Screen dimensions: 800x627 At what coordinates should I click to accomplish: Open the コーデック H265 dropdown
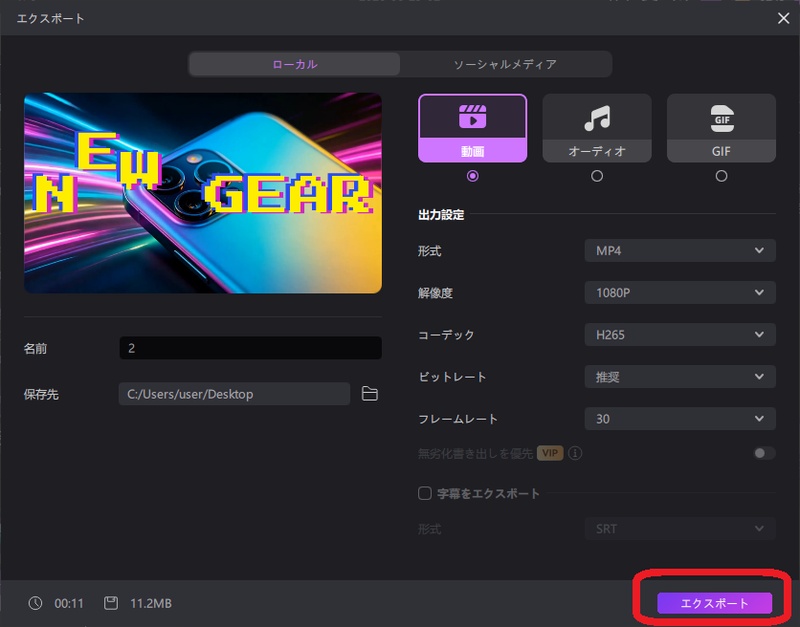(680, 335)
